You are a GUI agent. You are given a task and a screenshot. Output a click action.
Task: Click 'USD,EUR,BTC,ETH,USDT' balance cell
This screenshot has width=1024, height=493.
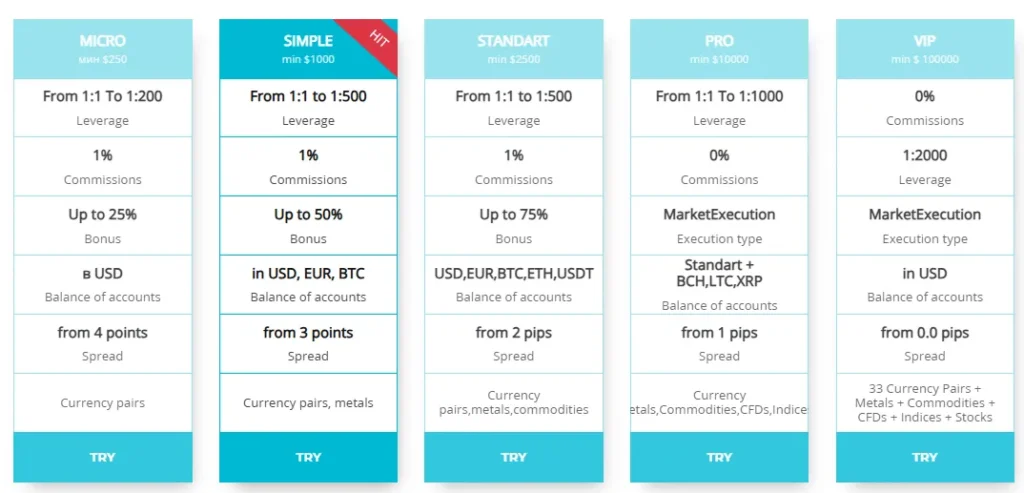click(x=513, y=283)
